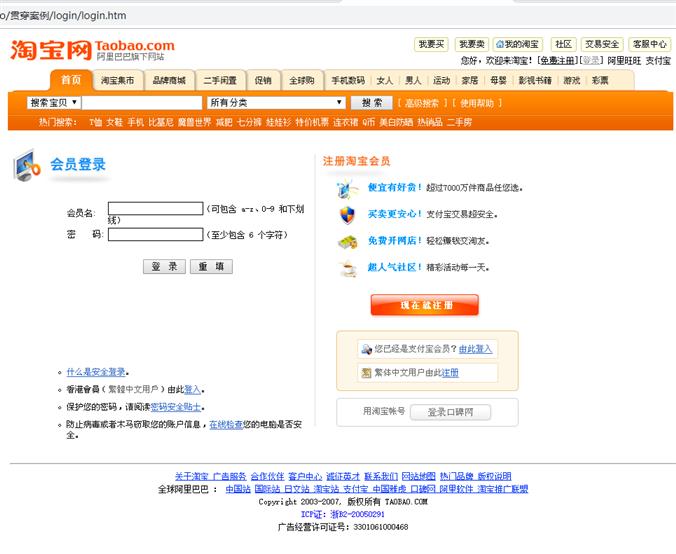Open the 在线检查 link
This screenshot has width=676, height=554.
tap(226, 425)
